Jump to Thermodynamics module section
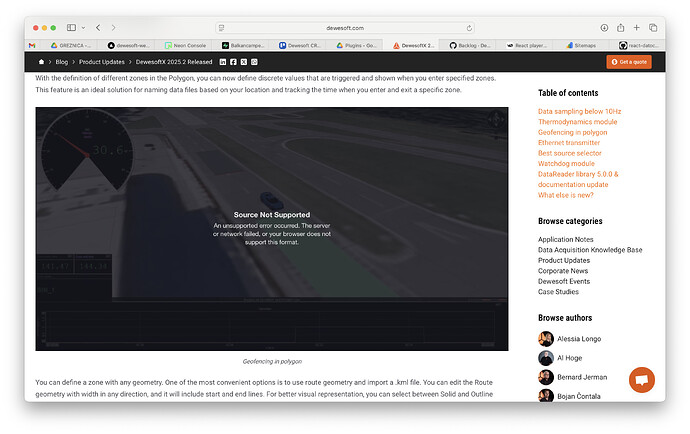The image size is (690, 434). tap(577, 122)
